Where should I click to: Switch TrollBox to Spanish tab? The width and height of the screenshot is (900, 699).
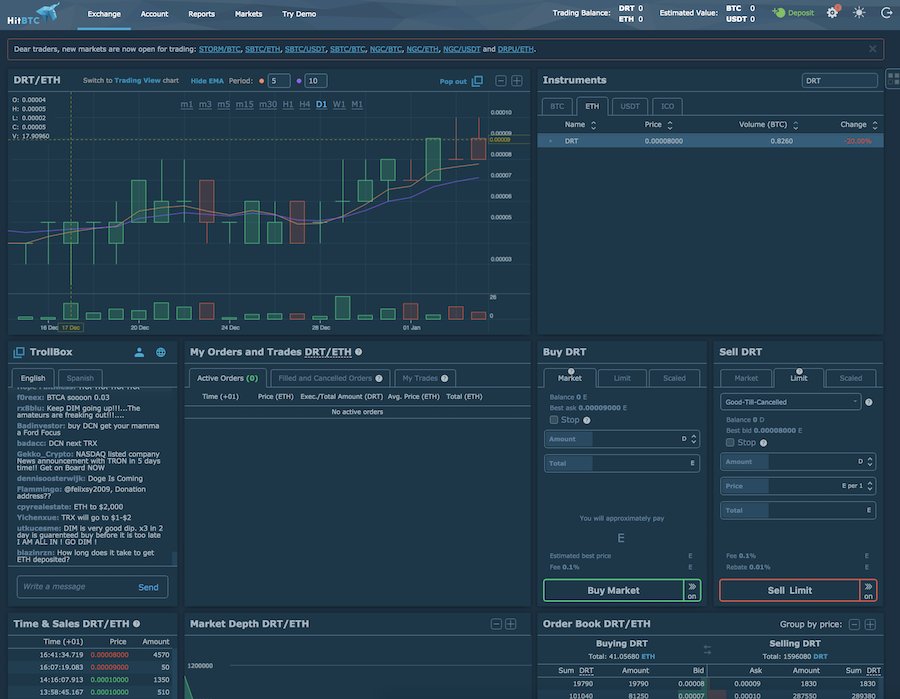(x=80, y=378)
